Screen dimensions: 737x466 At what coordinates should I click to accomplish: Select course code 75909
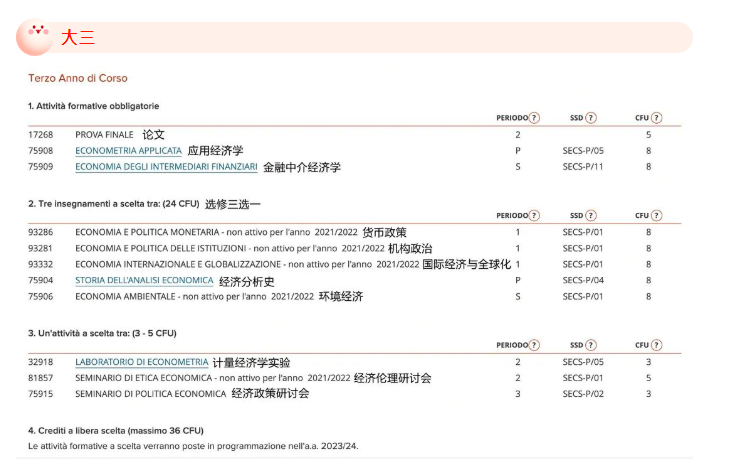pyautogui.click(x=41, y=166)
